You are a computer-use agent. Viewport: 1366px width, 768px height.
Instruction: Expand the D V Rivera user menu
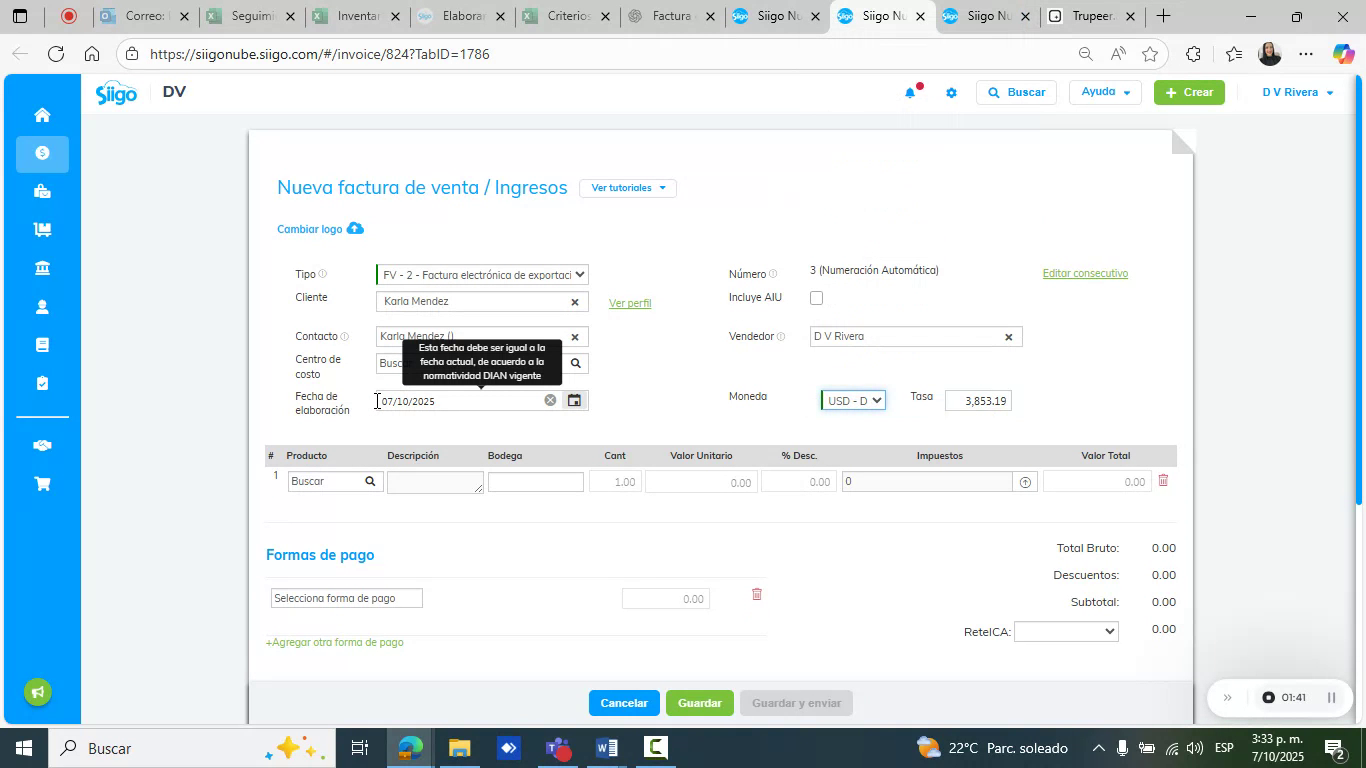coord(1298,92)
